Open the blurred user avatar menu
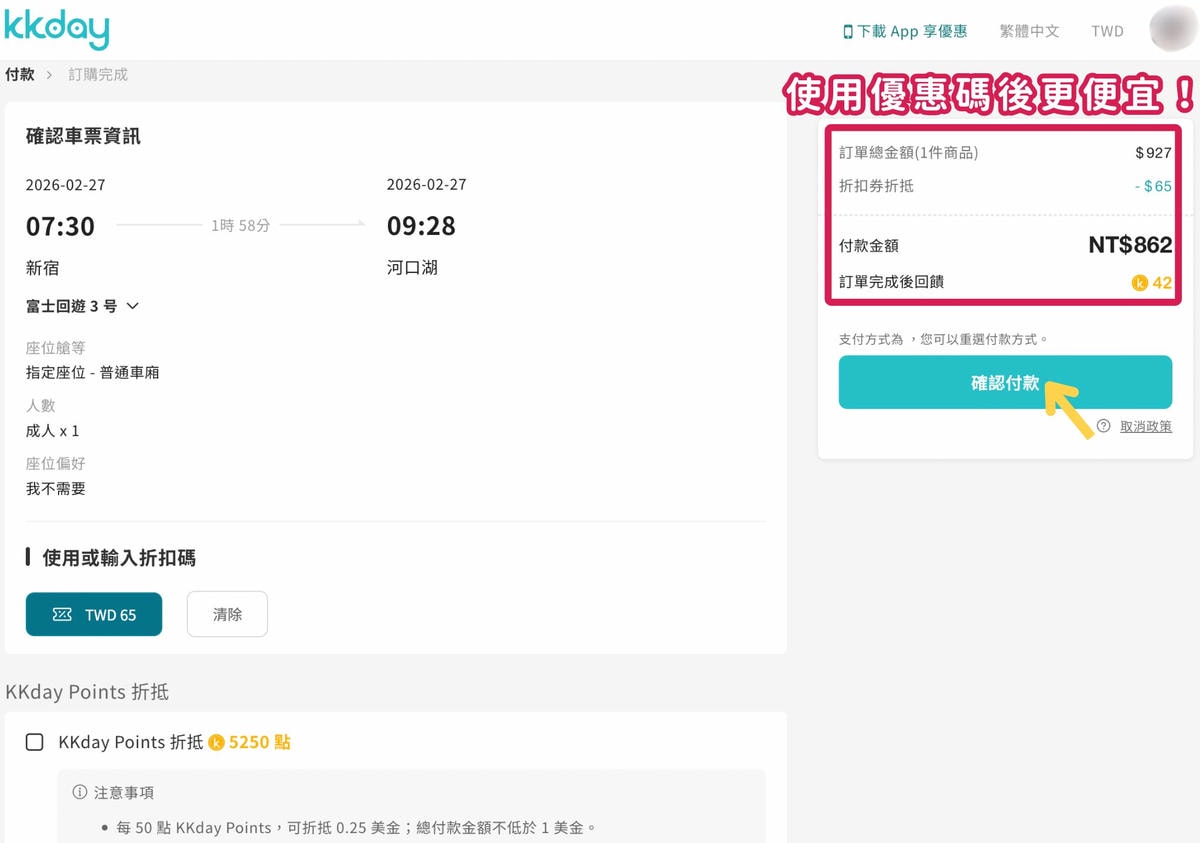The height and width of the screenshot is (843, 1200). [1173, 29]
